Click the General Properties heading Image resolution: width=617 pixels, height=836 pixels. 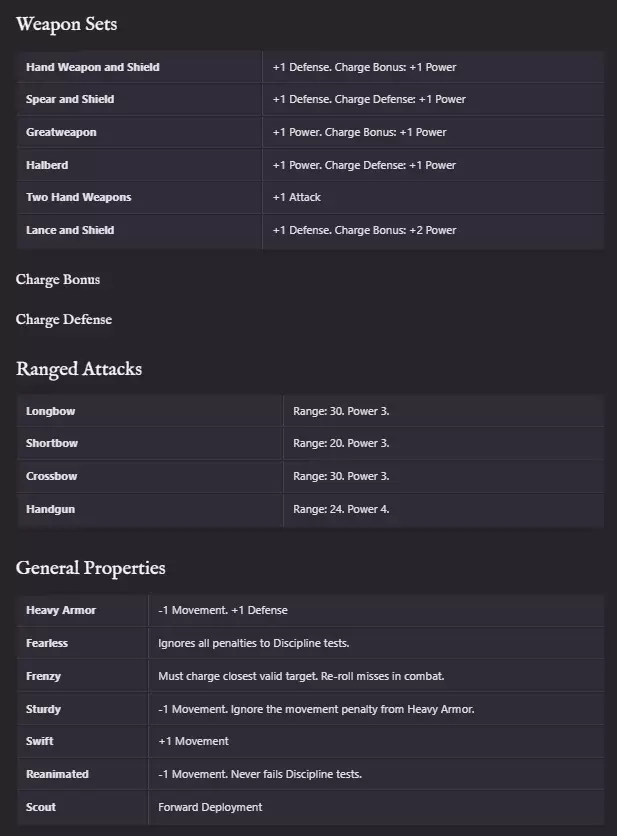[x=91, y=568]
